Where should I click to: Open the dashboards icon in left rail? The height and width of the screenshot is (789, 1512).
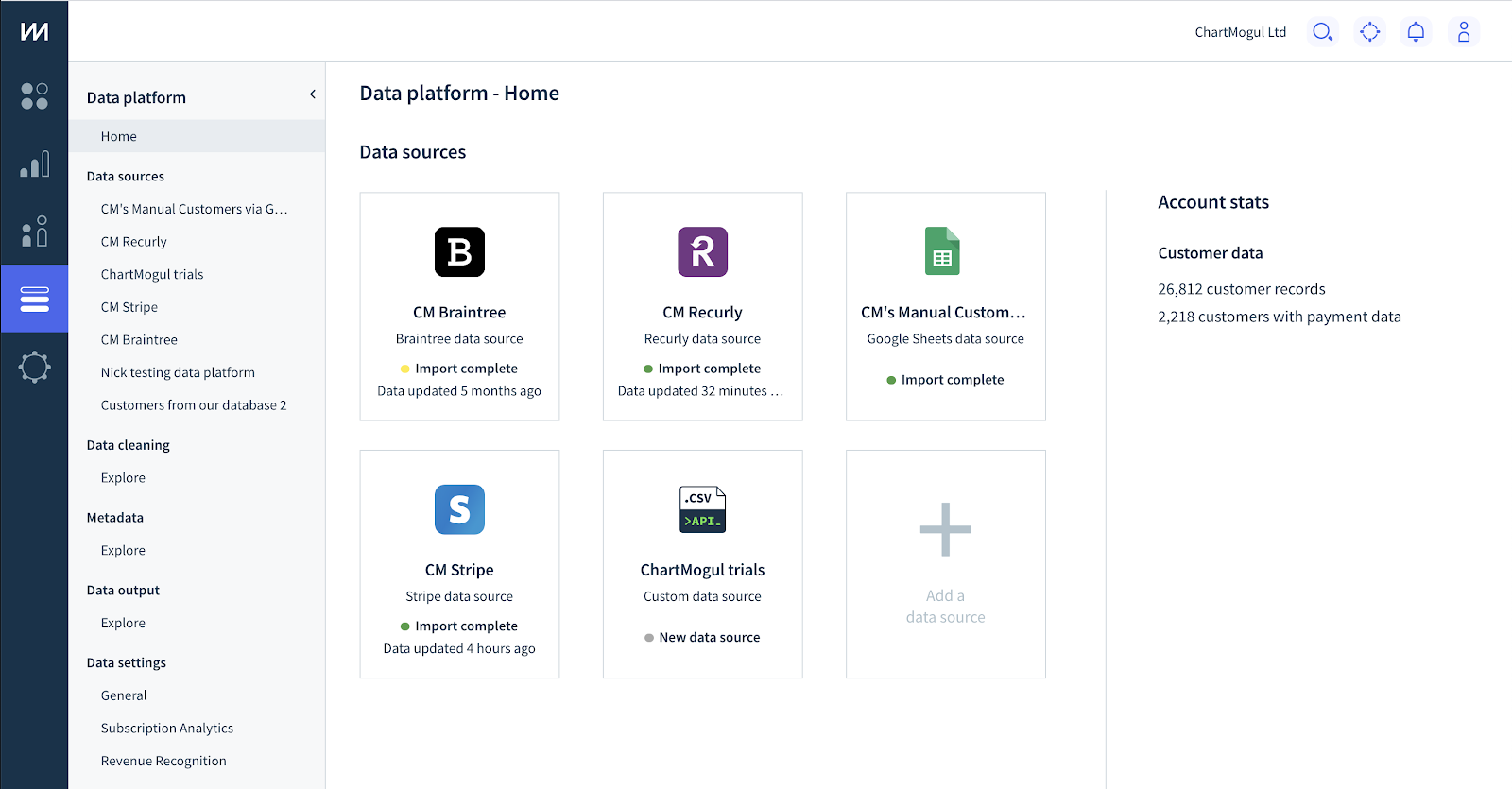[34, 95]
